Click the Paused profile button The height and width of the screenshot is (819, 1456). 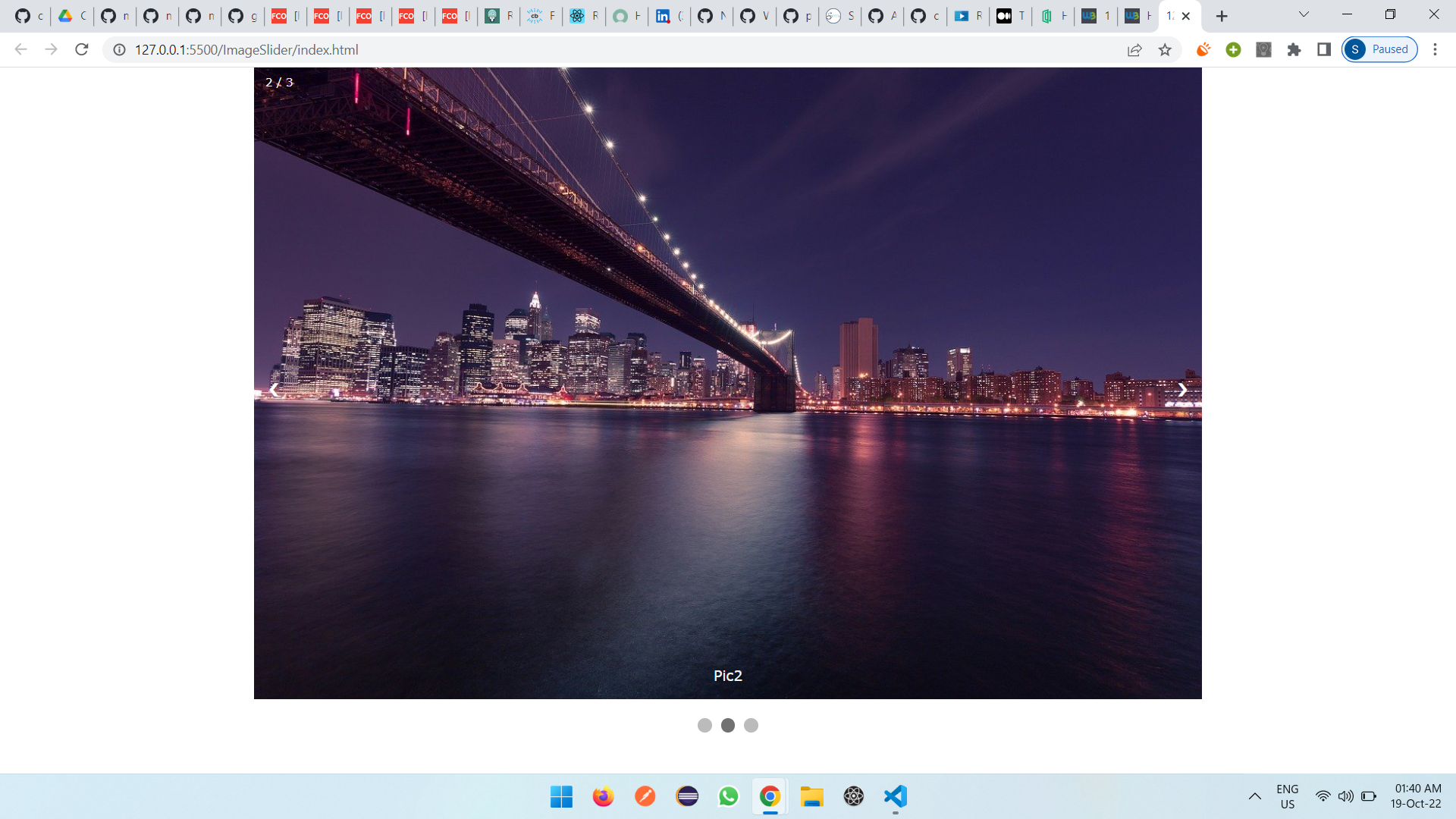[1379, 50]
